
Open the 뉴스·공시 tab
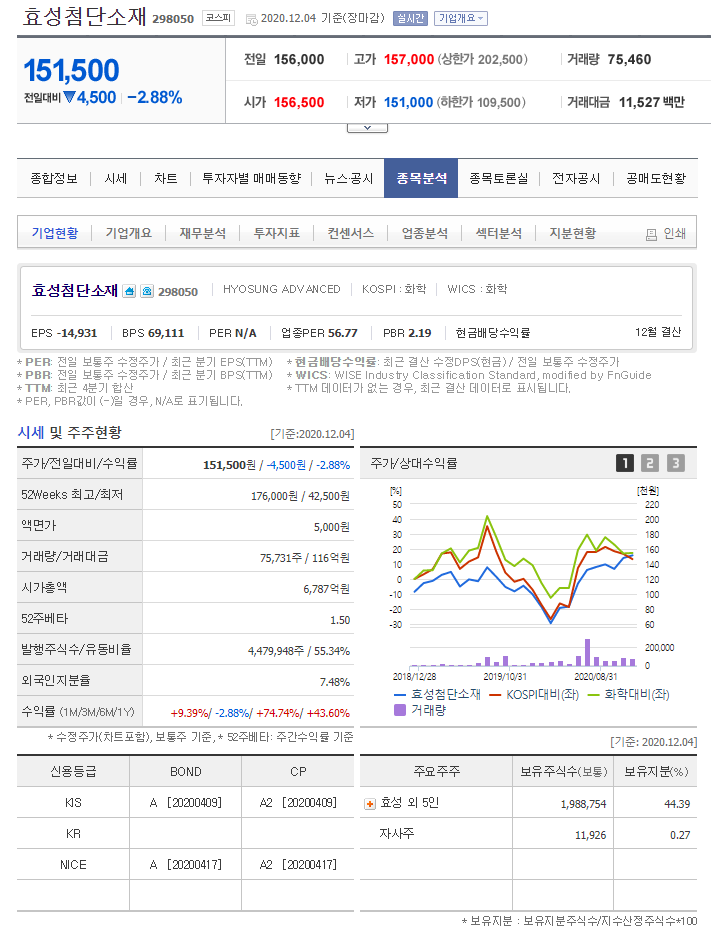(x=348, y=178)
